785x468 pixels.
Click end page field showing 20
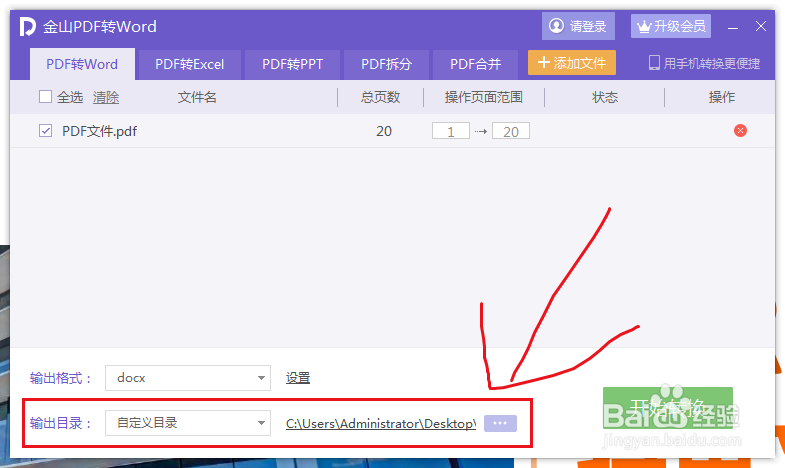click(511, 131)
